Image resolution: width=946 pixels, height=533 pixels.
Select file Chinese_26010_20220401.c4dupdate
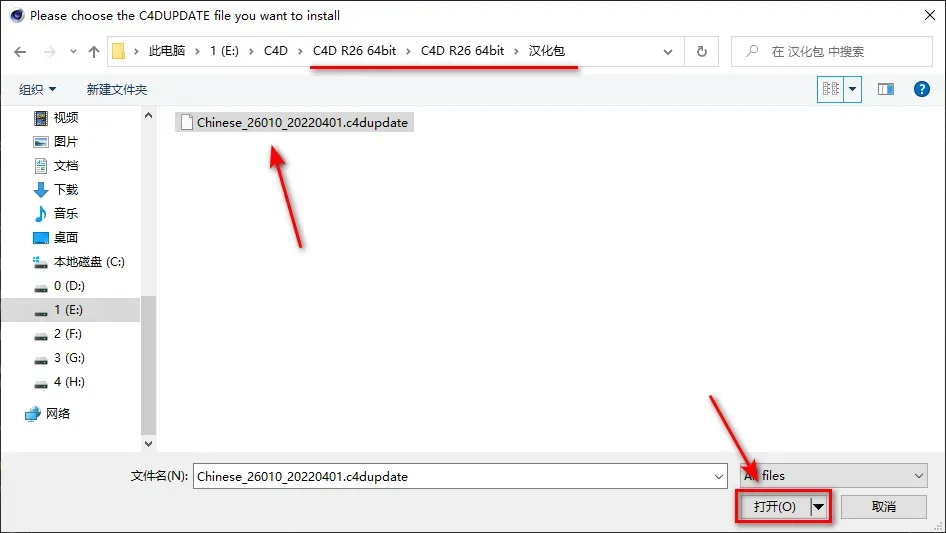[x=294, y=123]
